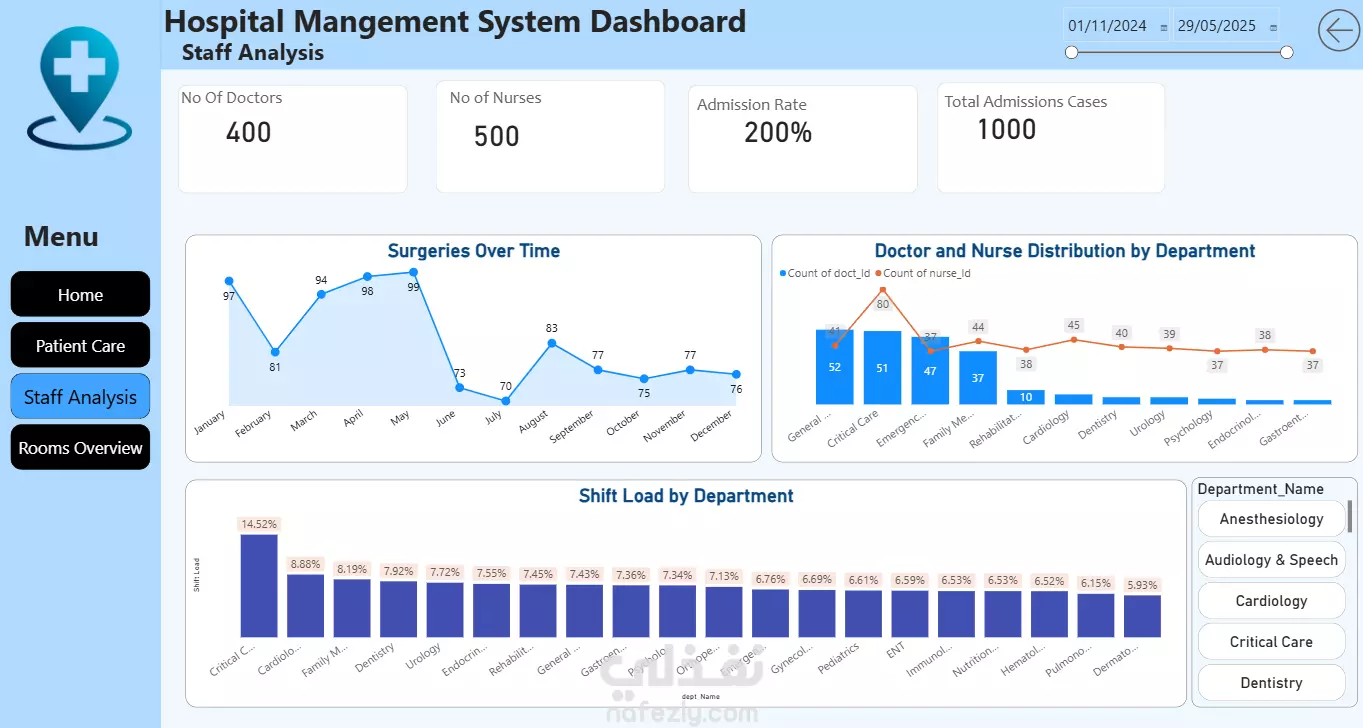Toggle the Audiology & Speech slicer item

click(x=1271, y=560)
